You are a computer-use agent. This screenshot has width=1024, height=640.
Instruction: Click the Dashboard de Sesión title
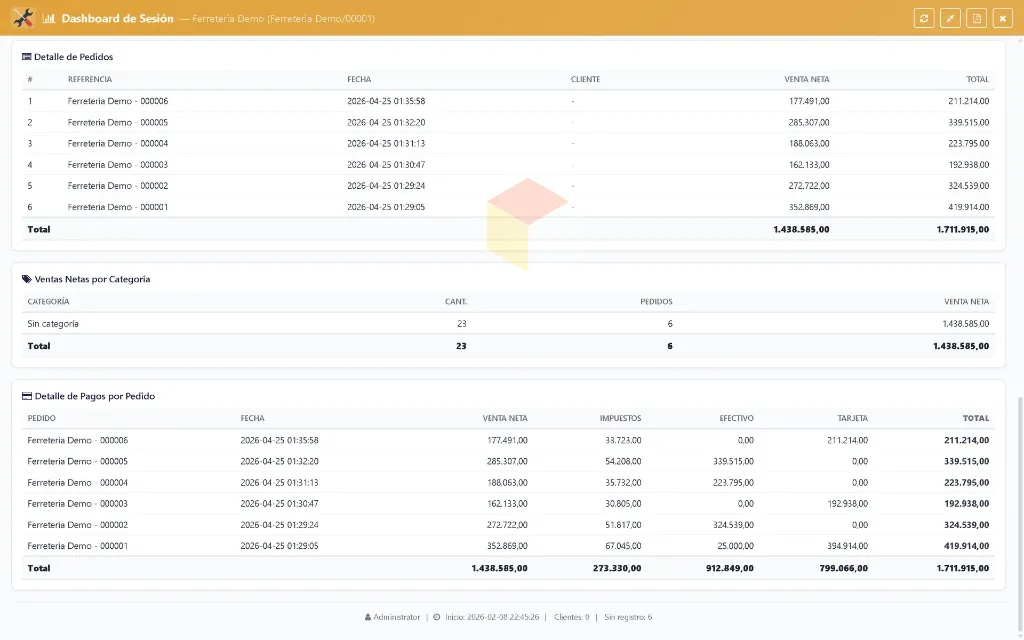tap(118, 18)
